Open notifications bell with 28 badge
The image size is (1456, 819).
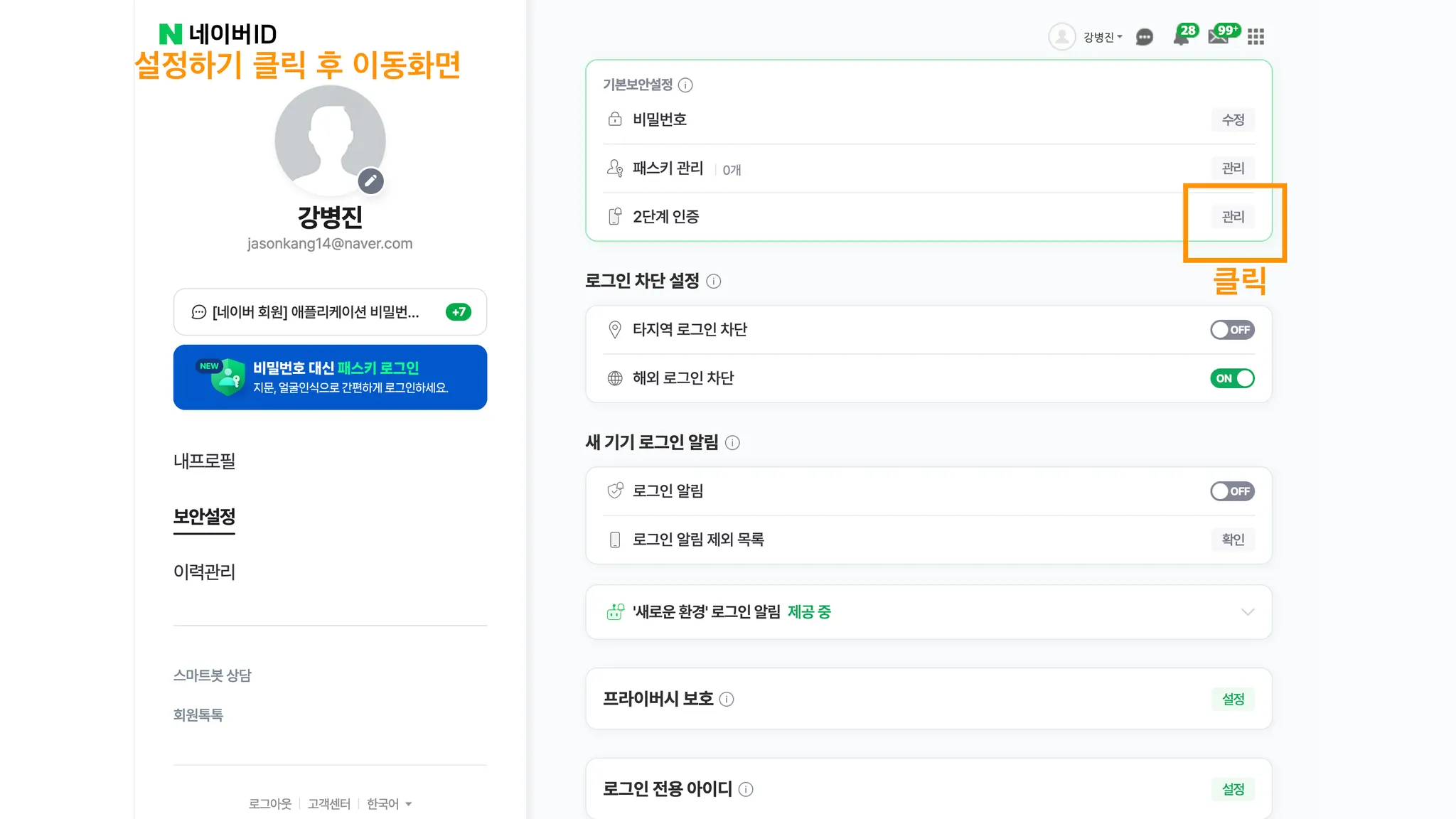click(1183, 36)
